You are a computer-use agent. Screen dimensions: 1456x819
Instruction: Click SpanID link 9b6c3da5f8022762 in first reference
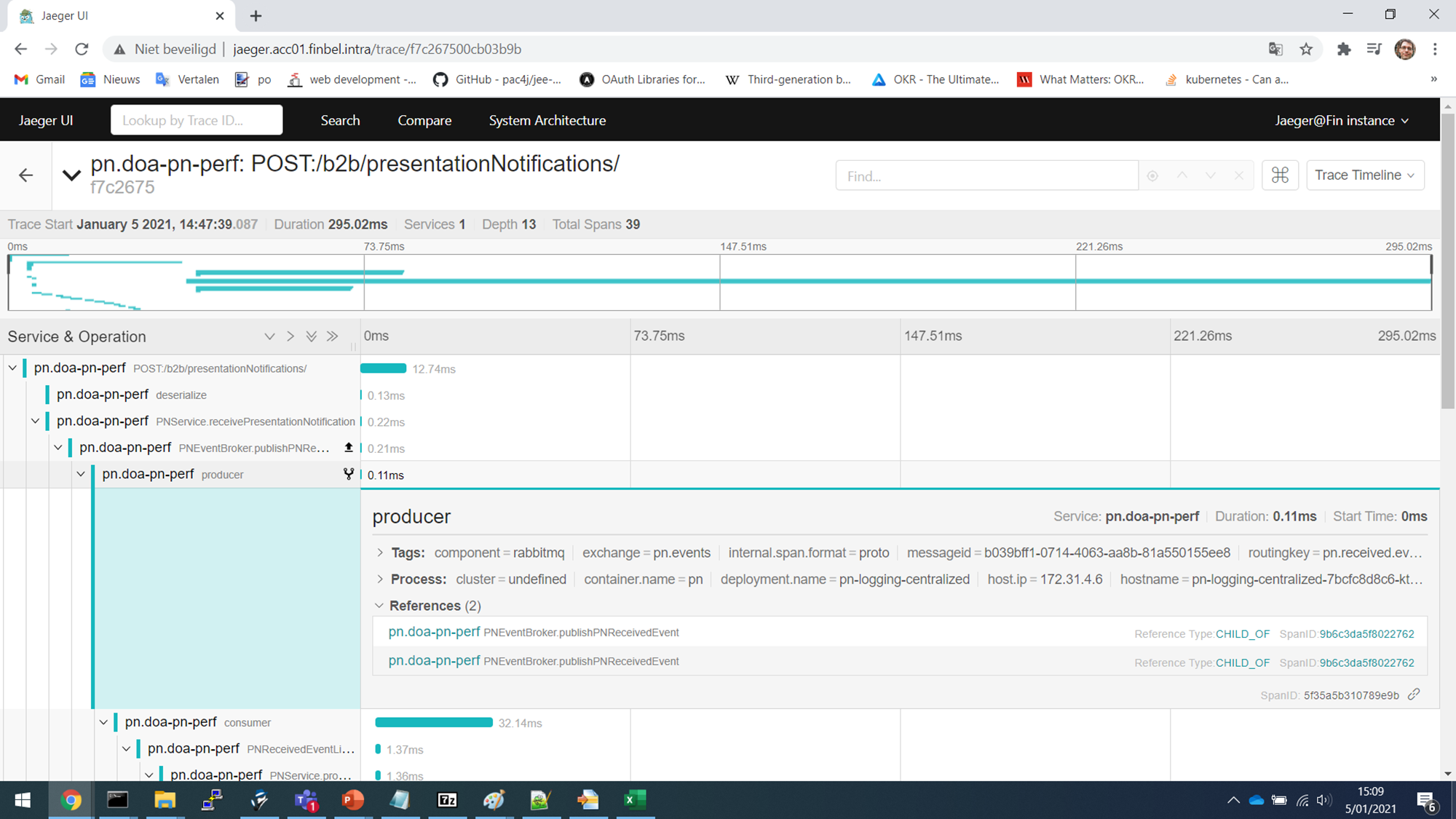(x=1366, y=634)
